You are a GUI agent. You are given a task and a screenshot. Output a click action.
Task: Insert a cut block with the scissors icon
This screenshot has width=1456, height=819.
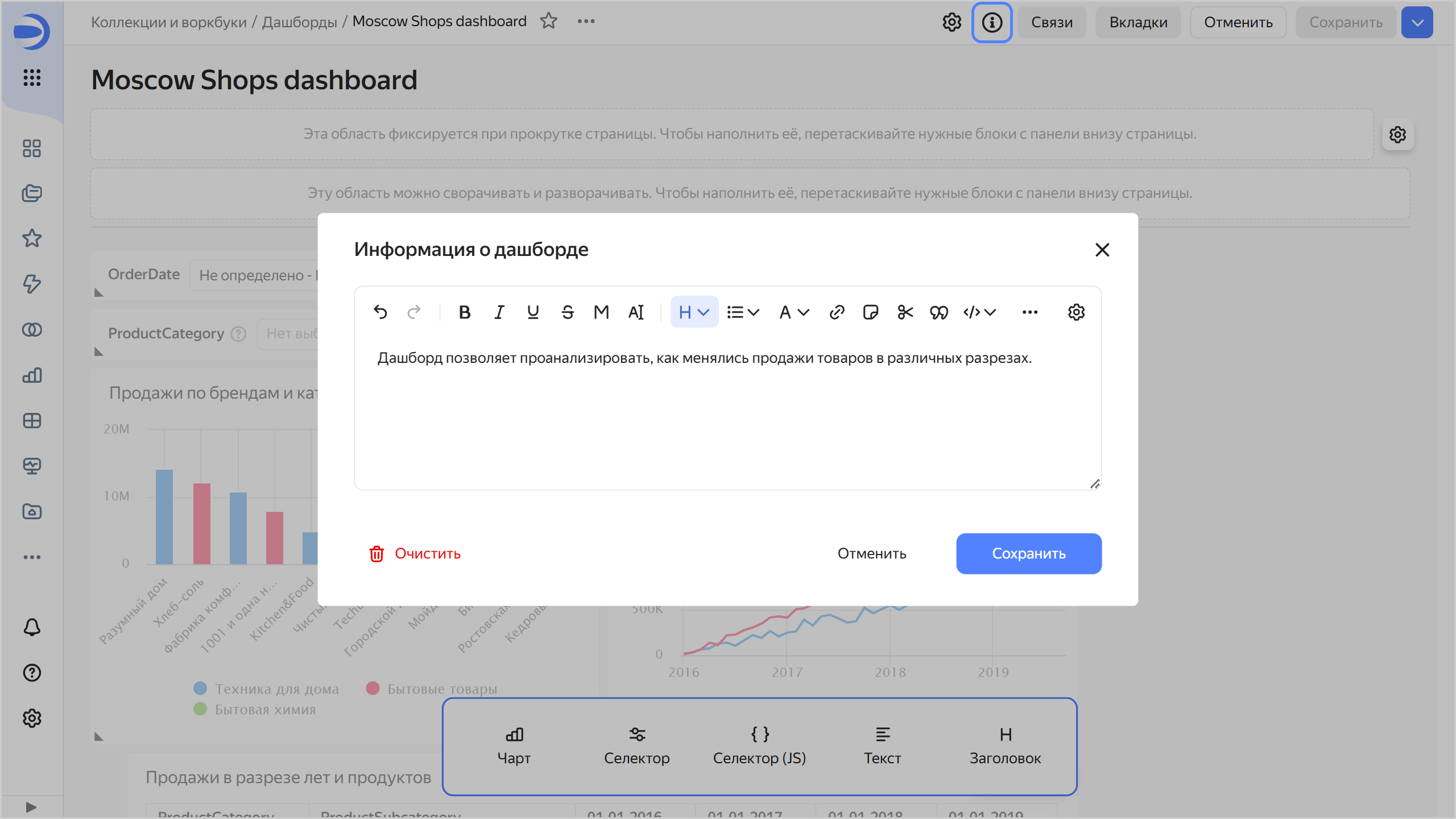905,312
